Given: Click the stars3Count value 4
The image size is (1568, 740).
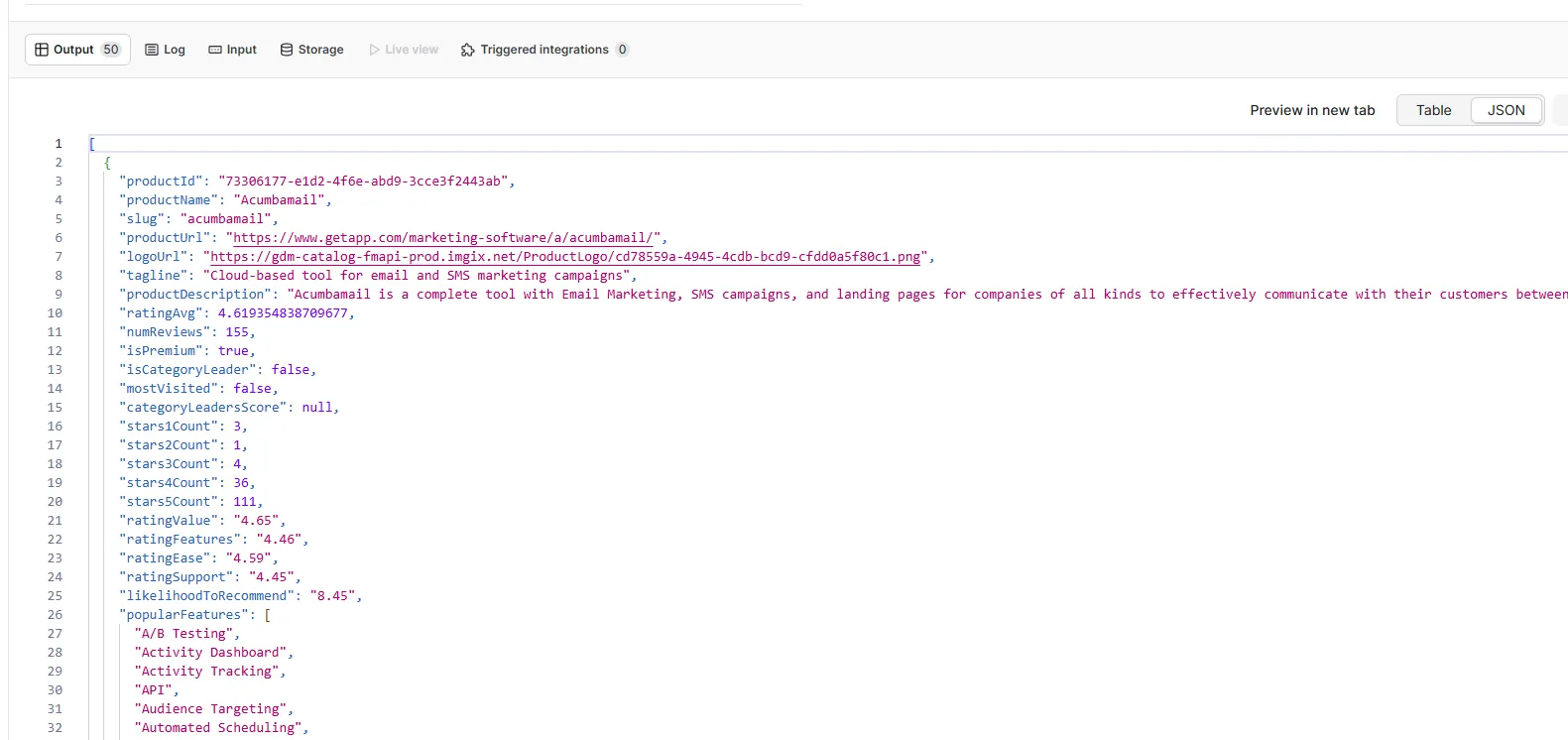Looking at the screenshot, I should click(237, 464).
